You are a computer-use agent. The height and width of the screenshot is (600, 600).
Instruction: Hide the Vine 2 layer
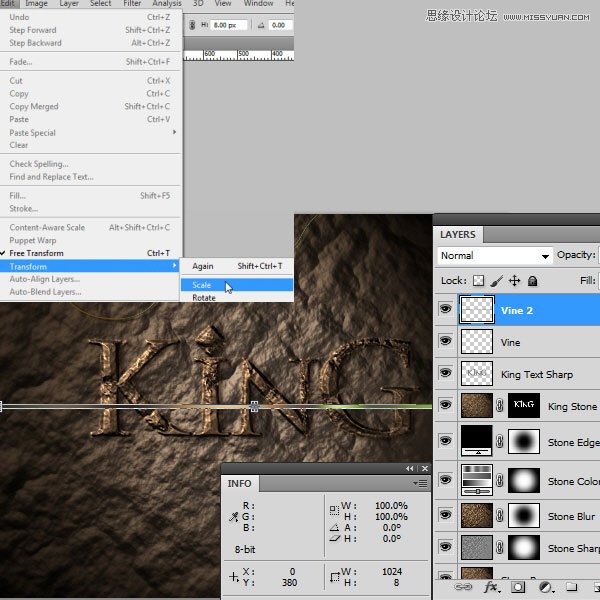[445, 308]
